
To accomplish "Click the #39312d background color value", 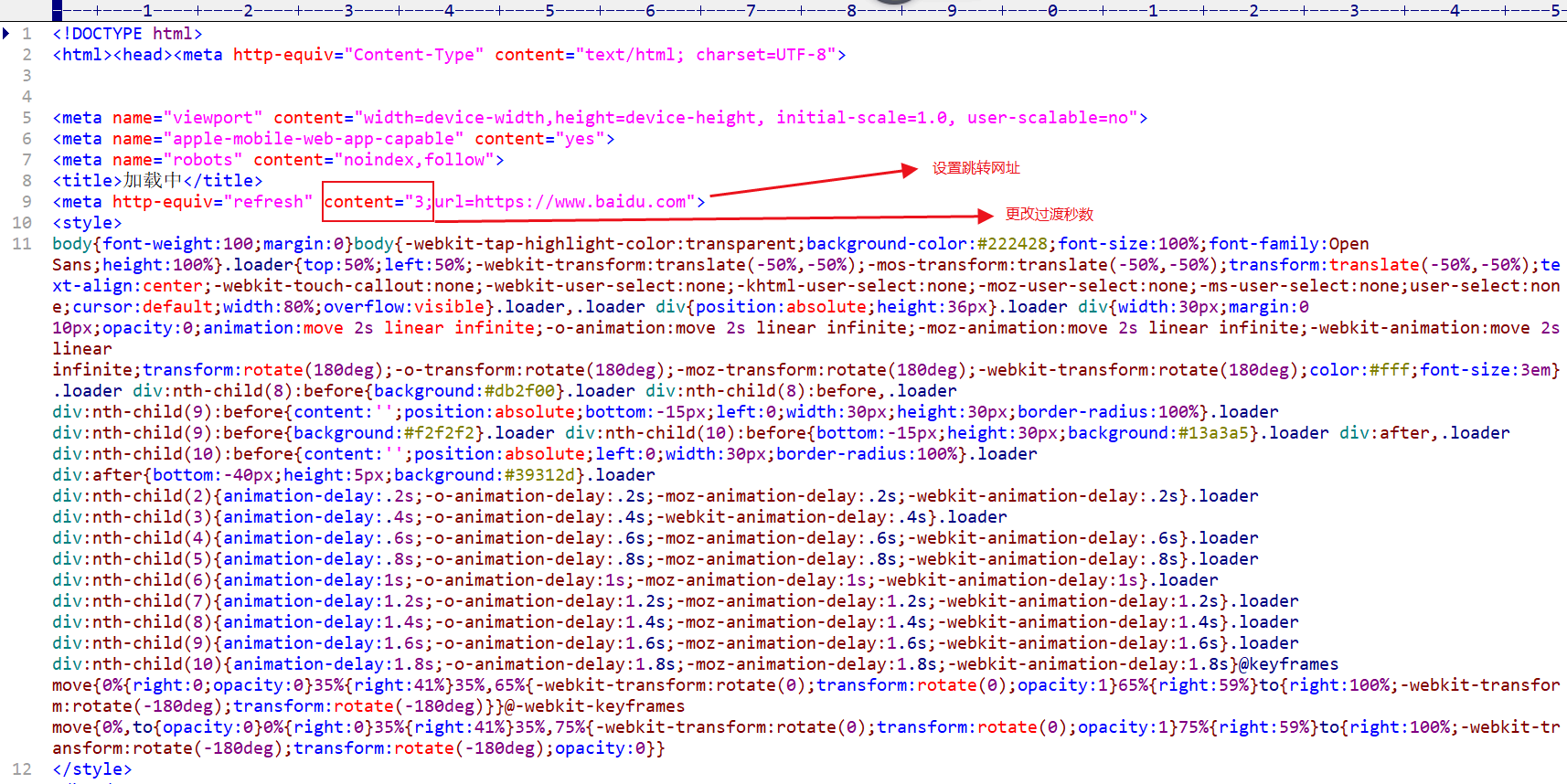I will [x=539, y=475].
